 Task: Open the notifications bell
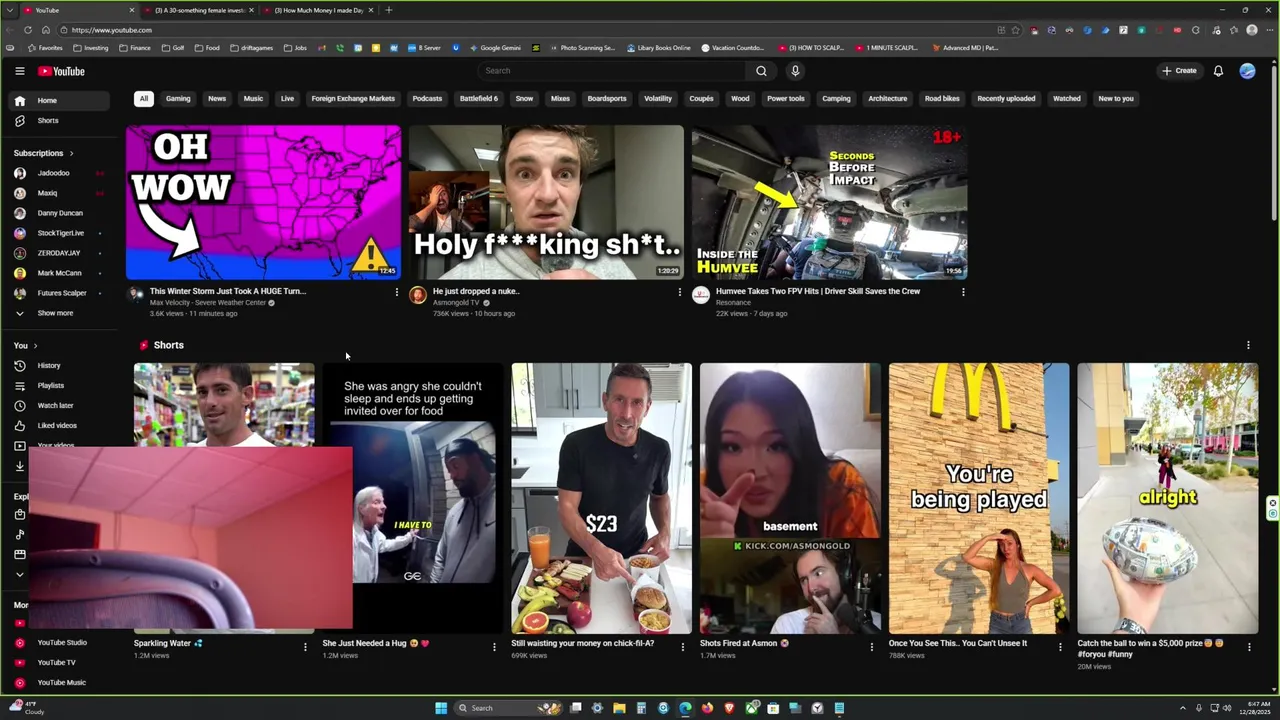pyautogui.click(x=1218, y=71)
